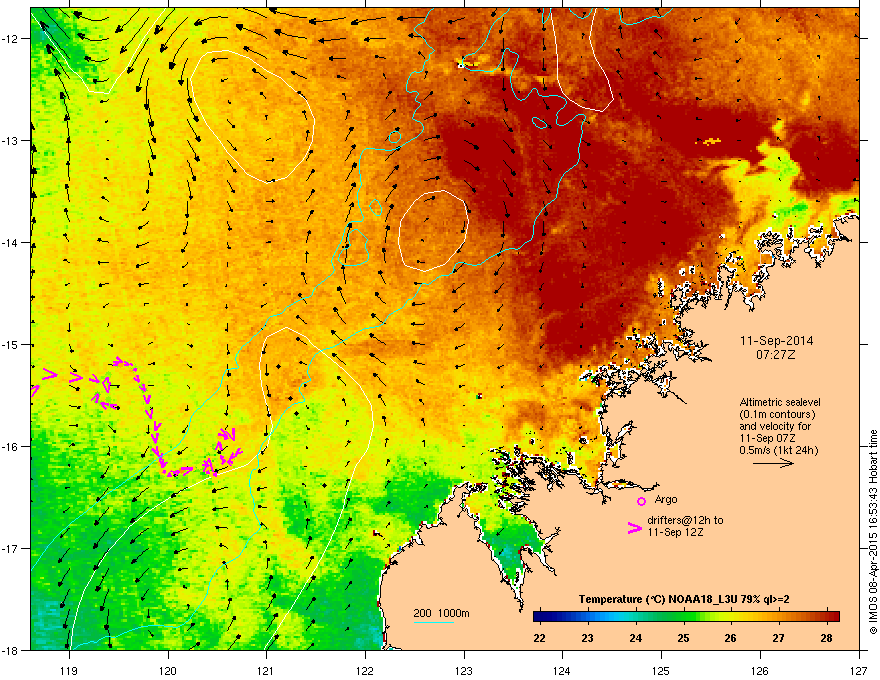
Task: Click the (0.1m contours) text line
Action: point(777,415)
